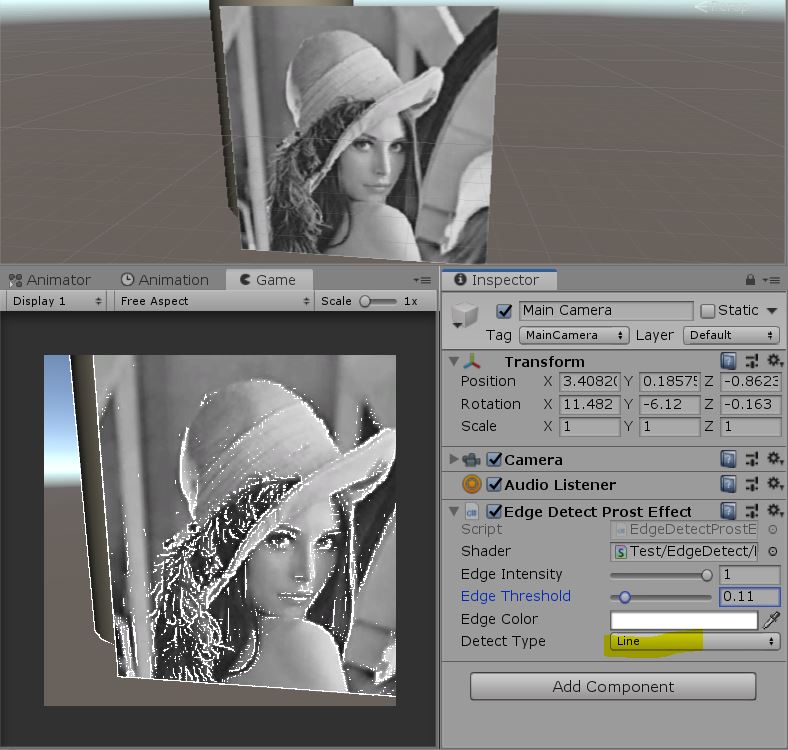This screenshot has height=750, width=788.
Task: Click the eyedropper next to Edge Color
Action: point(771,620)
